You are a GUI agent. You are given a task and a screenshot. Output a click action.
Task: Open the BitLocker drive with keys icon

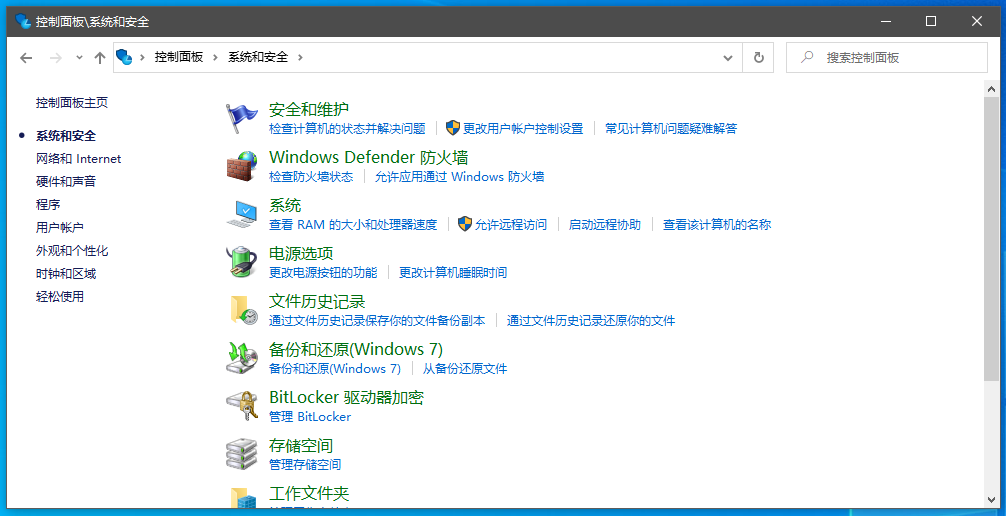tap(241, 406)
